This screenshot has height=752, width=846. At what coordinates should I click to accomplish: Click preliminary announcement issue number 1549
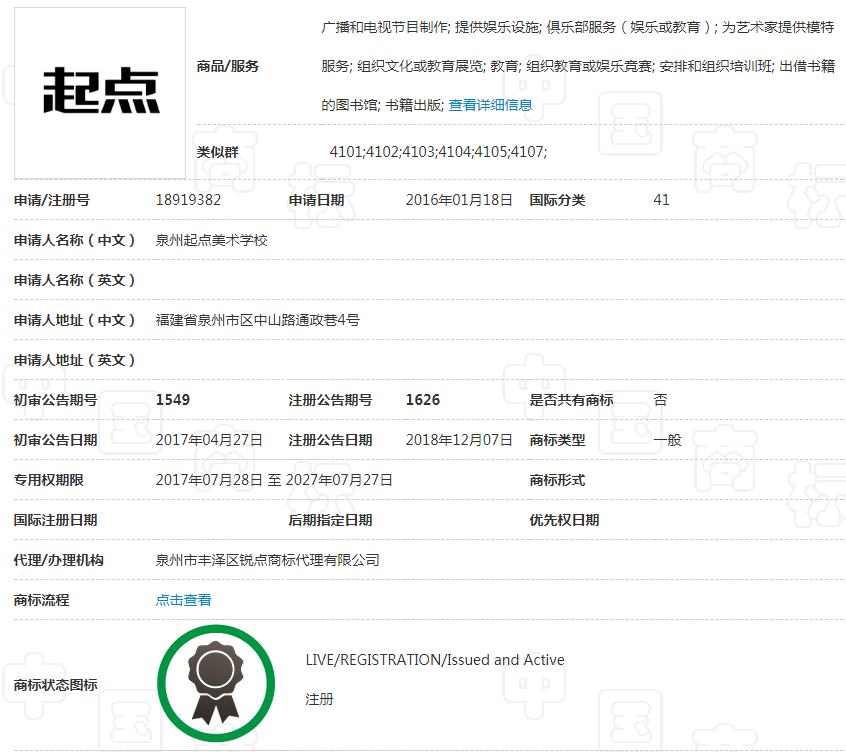173,400
